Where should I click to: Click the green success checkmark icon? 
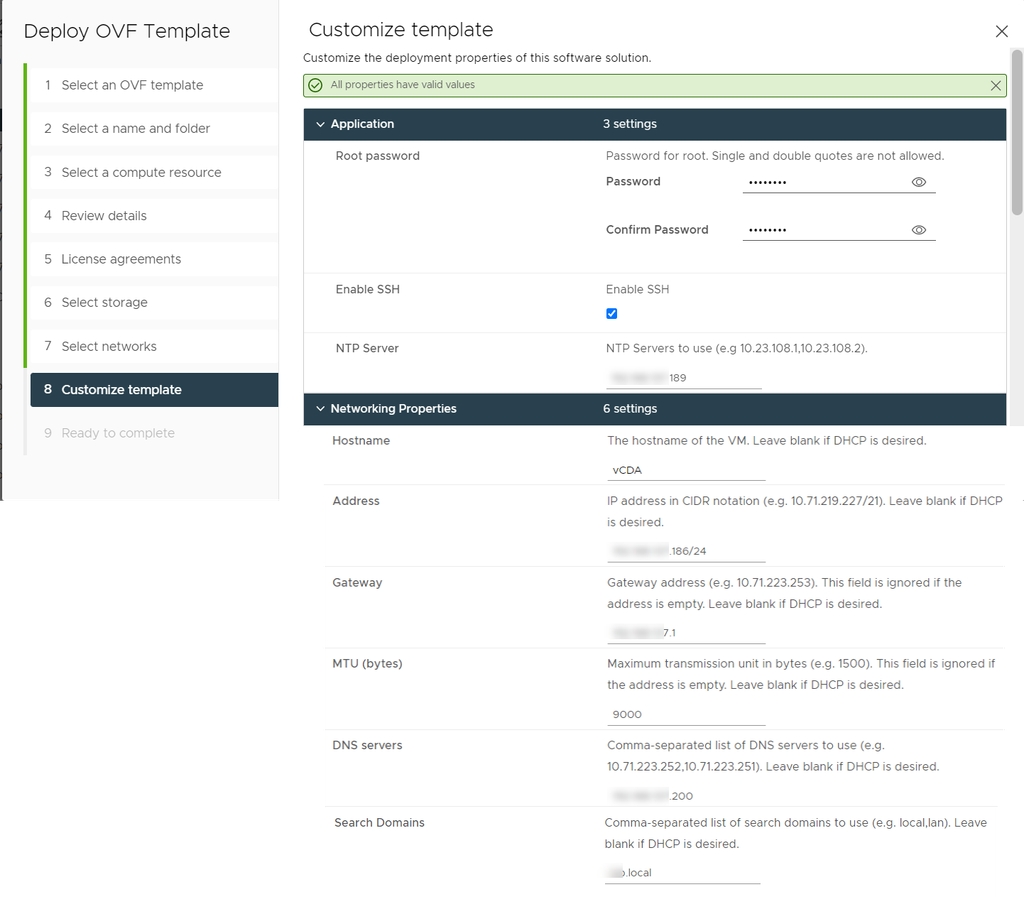[x=316, y=86]
